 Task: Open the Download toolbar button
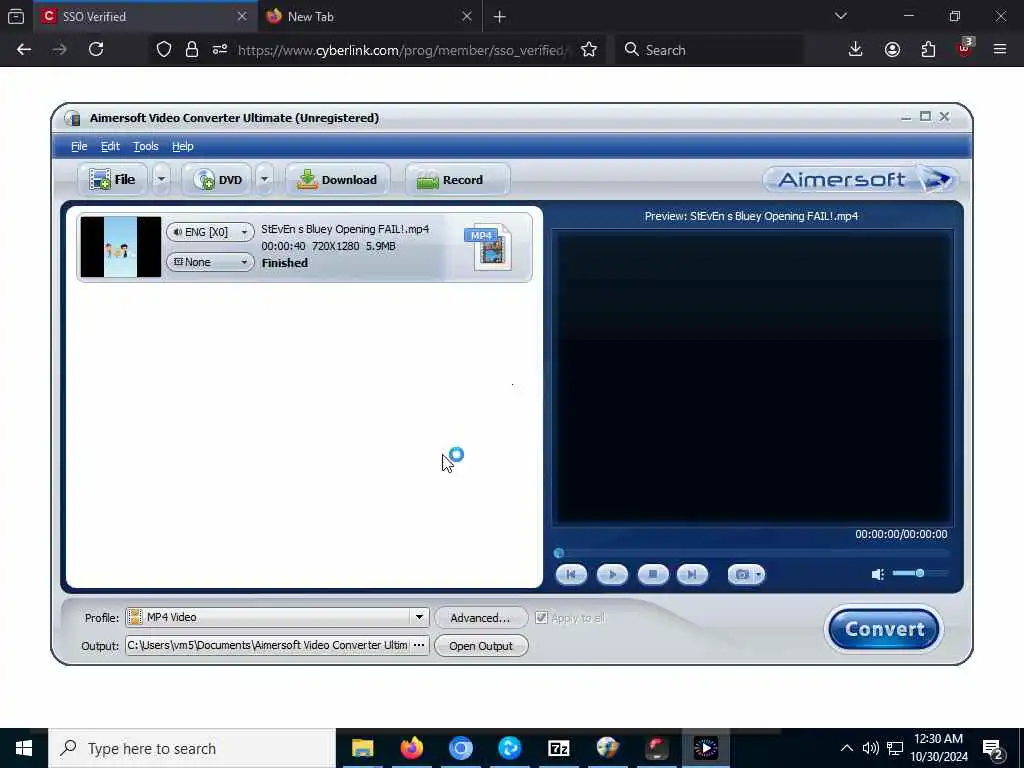click(338, 180)
